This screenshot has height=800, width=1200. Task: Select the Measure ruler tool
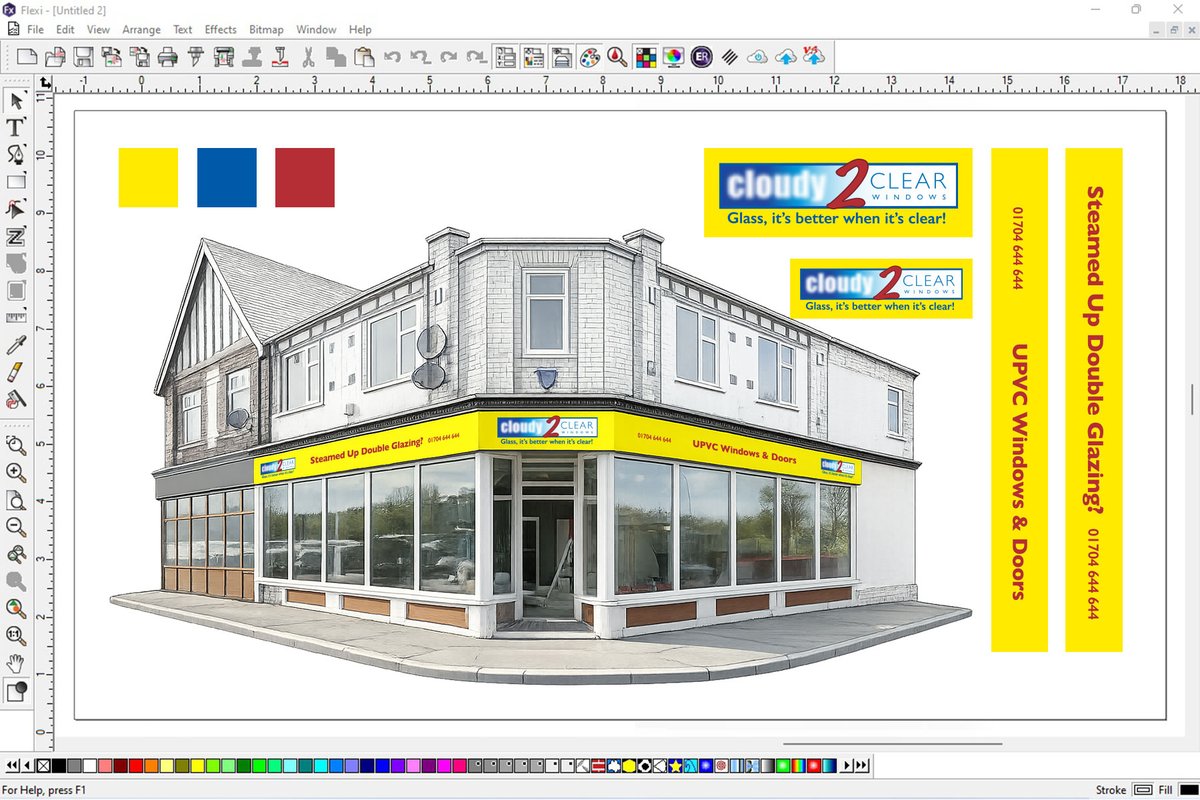[x=16, y=318]
